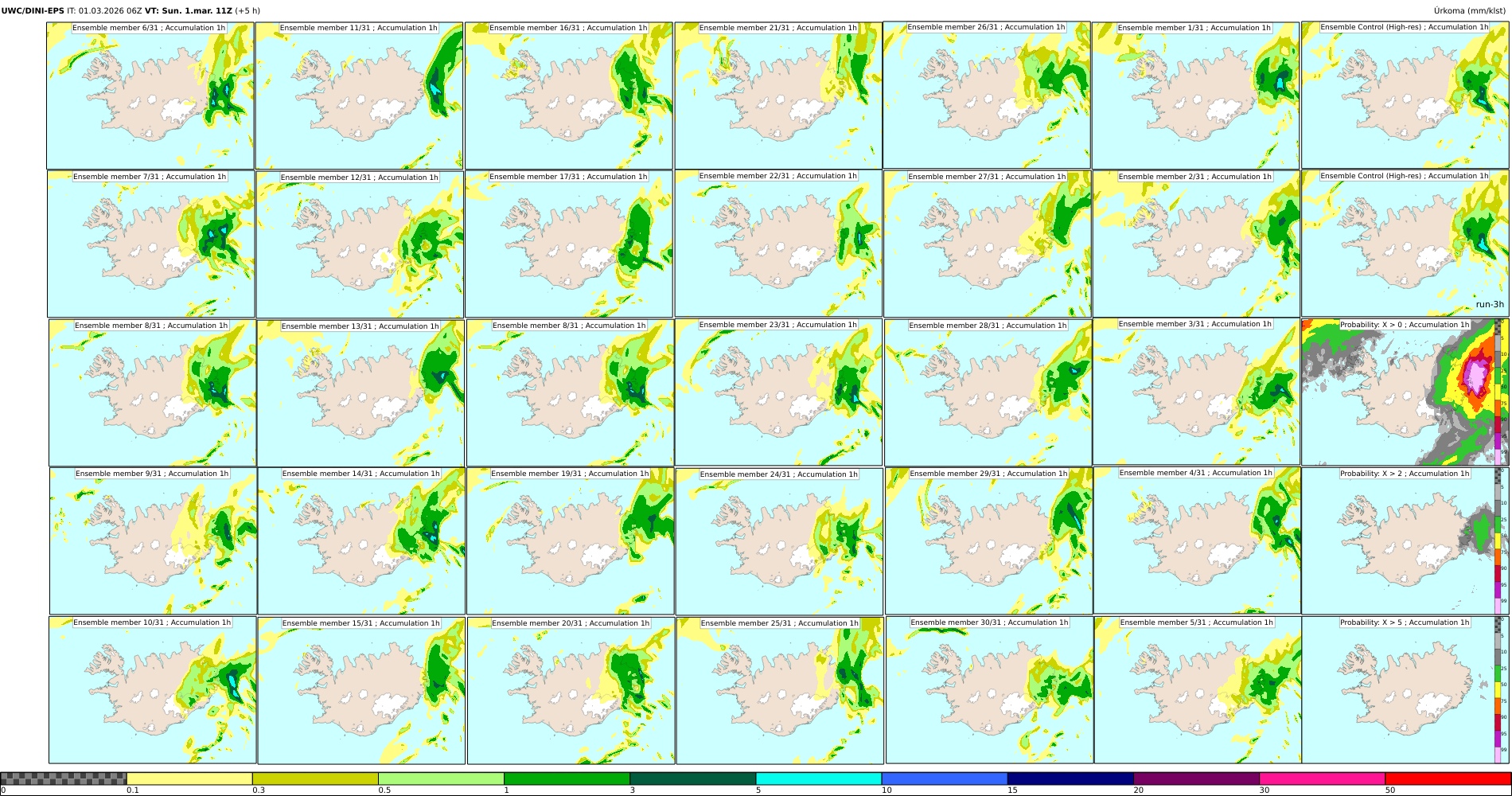Screen dimensions: 1512x796
Task: Open the Ensemble member 2/31 map
Action: point(1197,244)
